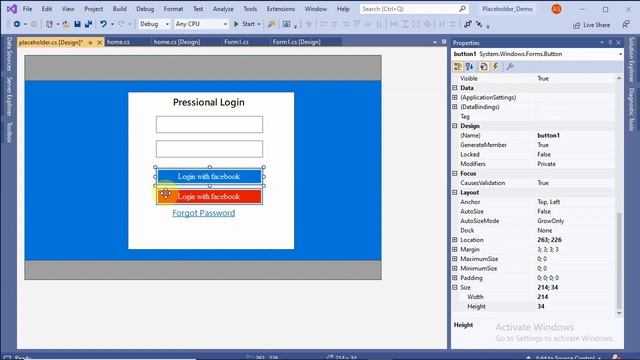Click the second text box on the form
The height and width of the screenshot is (360, 640).
[209, 149]
